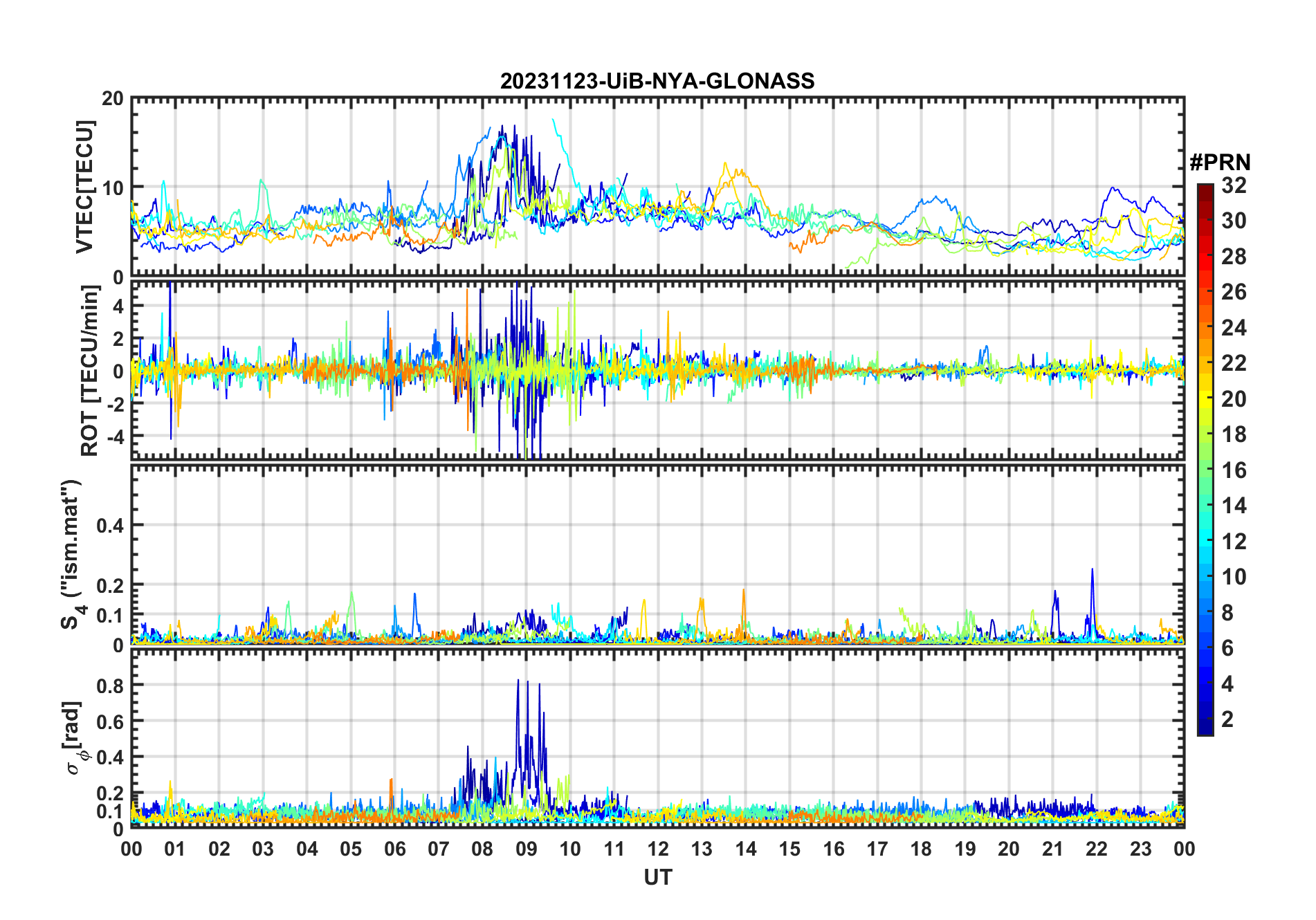Click colorbar tick label 16
This screenshot has height=920, width=1316.
(1234, 470)
